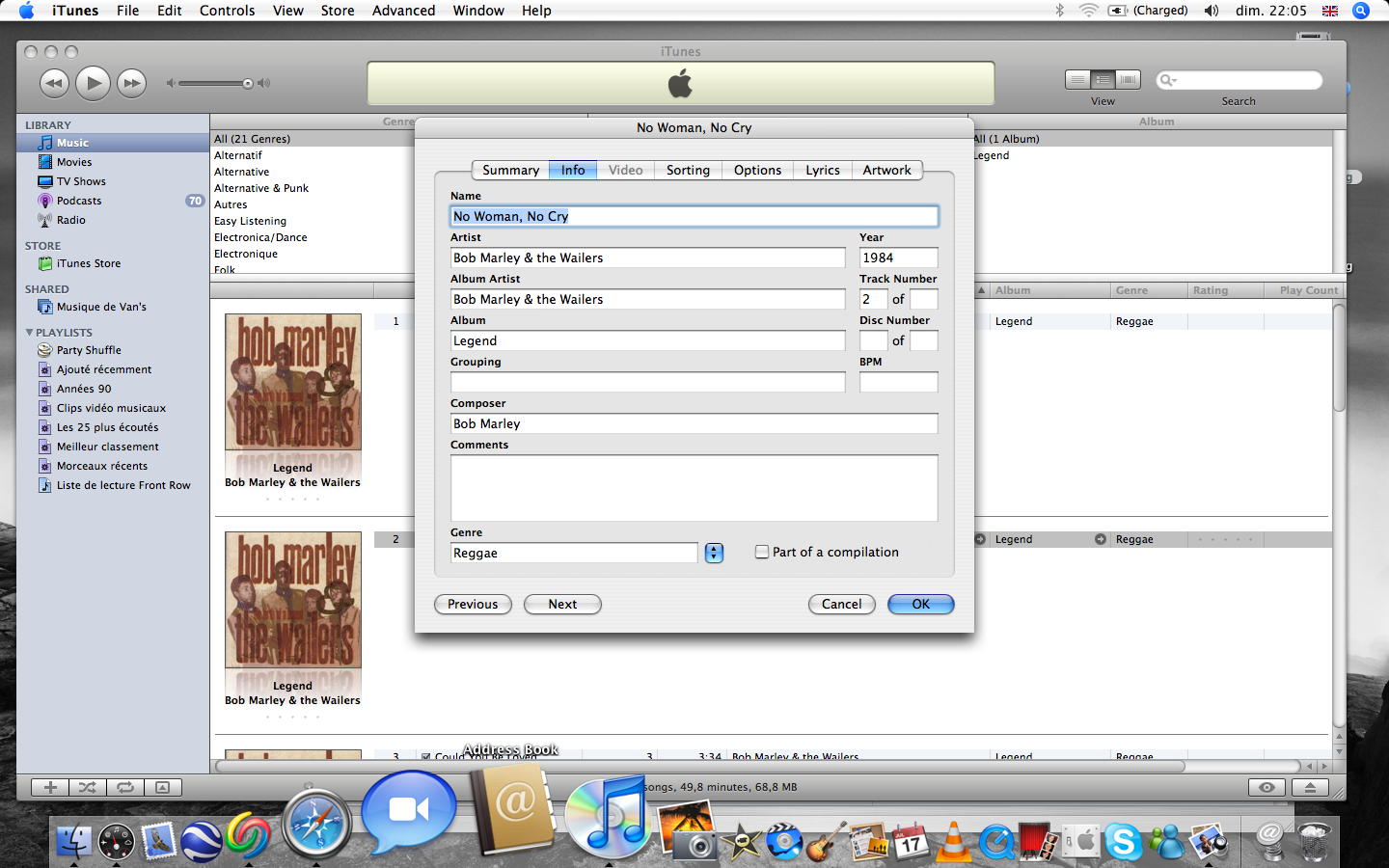This screenshot has width=1389, height=868.
Task: Collapse the Playlists section triangle
Action: pyautogui.click(x=29, y=332)
